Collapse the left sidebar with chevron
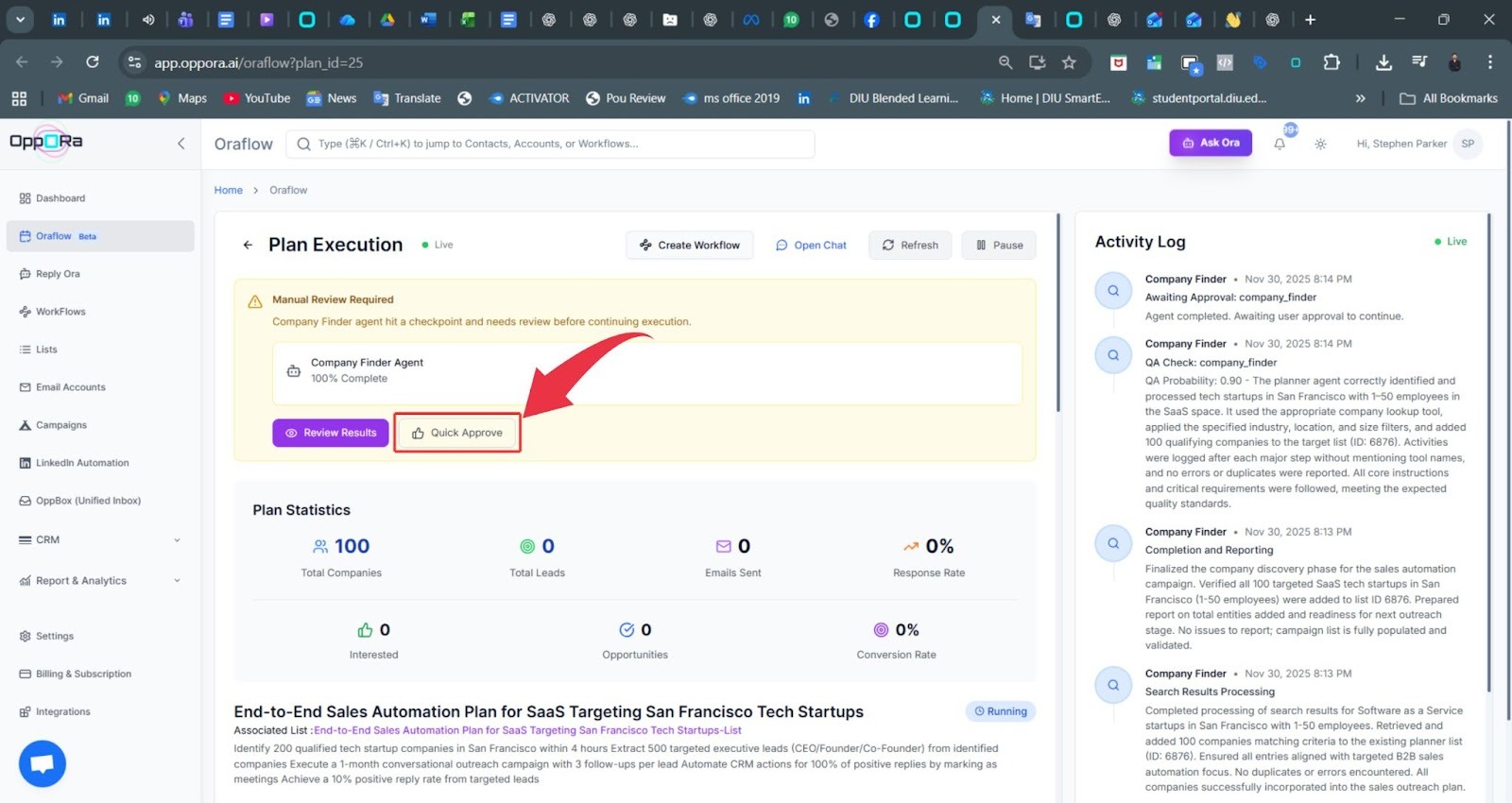Screen dimensions: 1512x803 click(181, 144)
